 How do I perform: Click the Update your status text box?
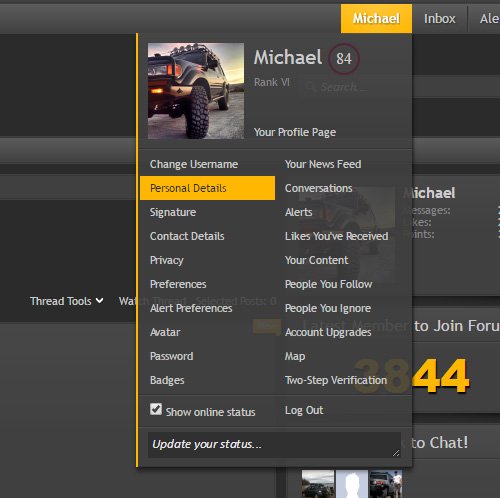274,445
